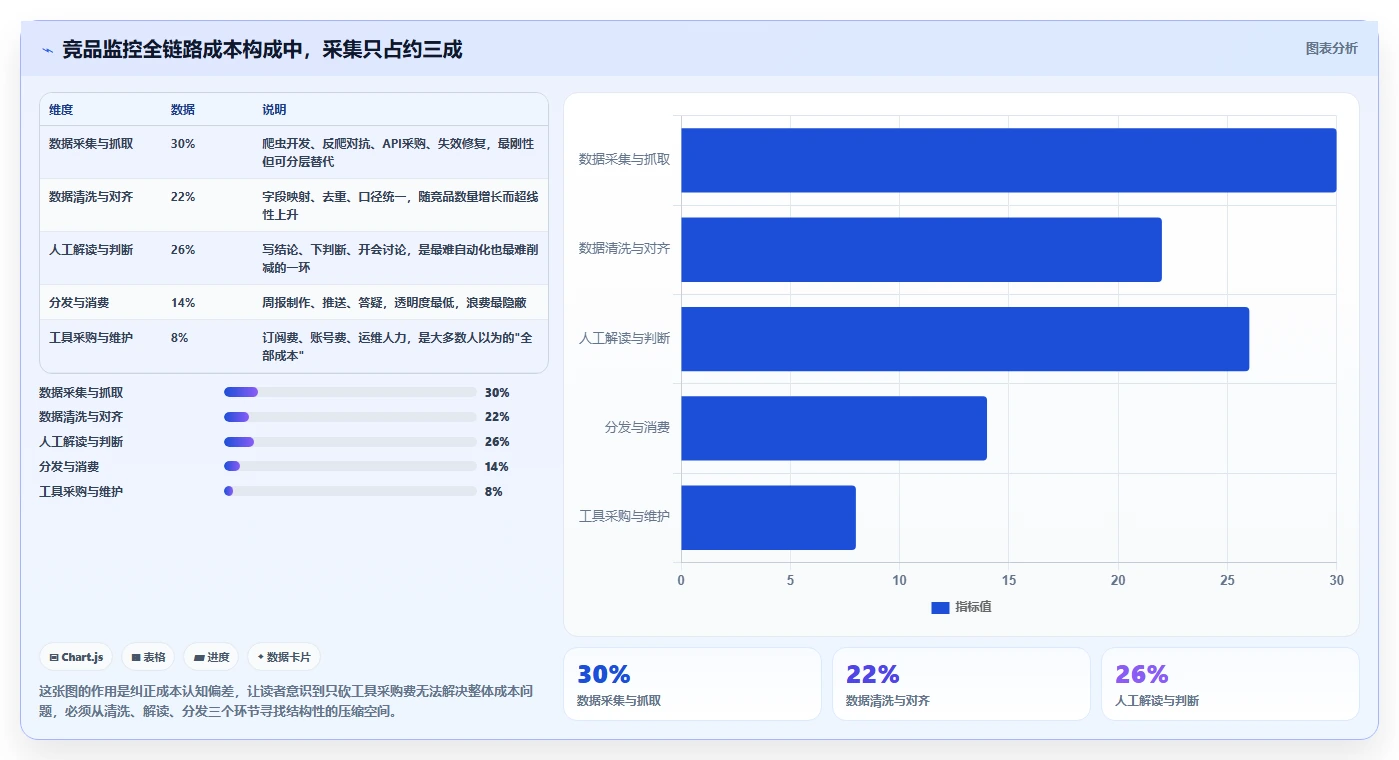The height and width of the screenshot is (760, 1399).
Task: Click the description starting with 周报制作
Action: (x=394, y=302)
